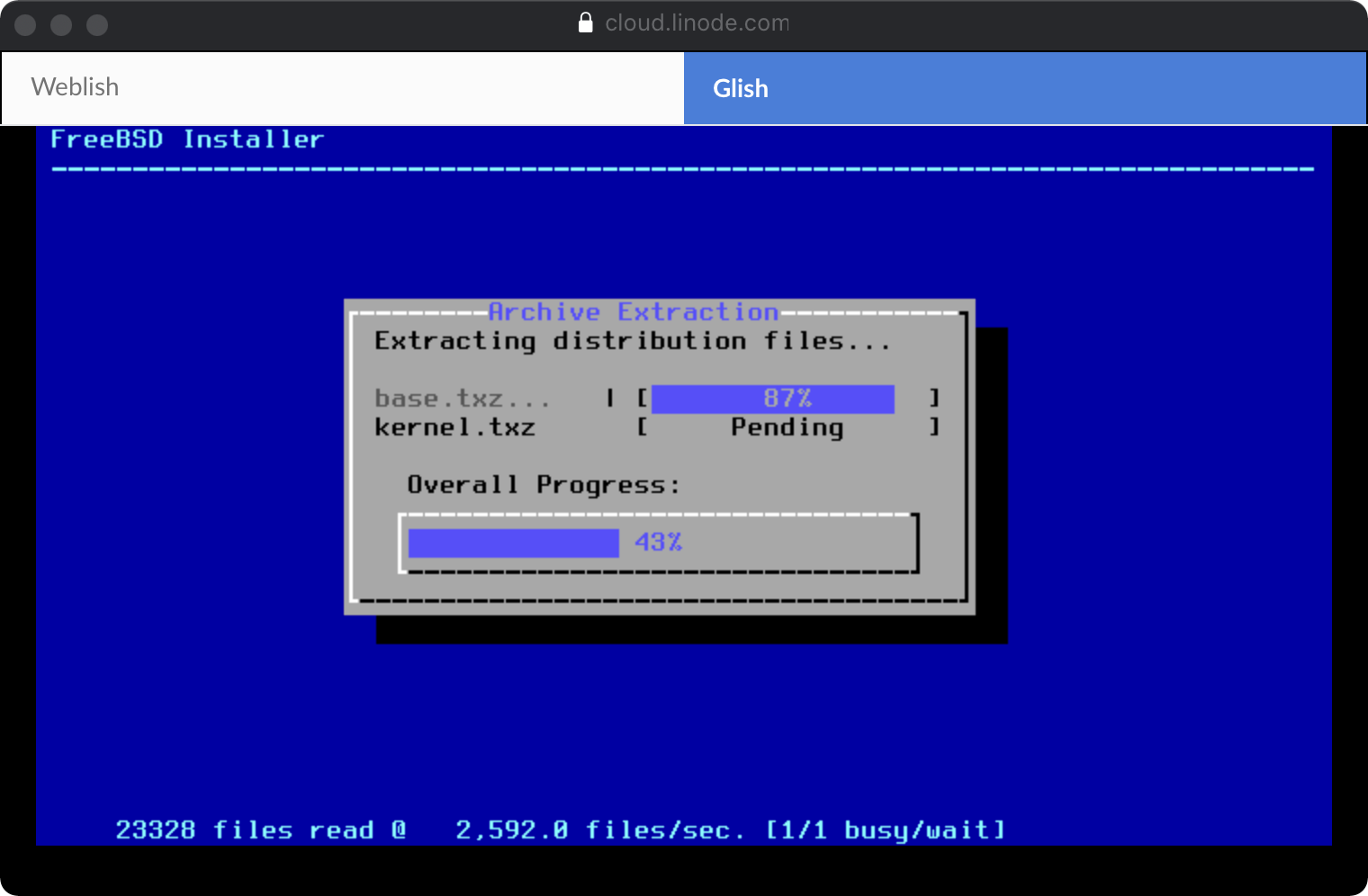
Task: Click the padlock icon in title bar
Action: click(585, 22)
